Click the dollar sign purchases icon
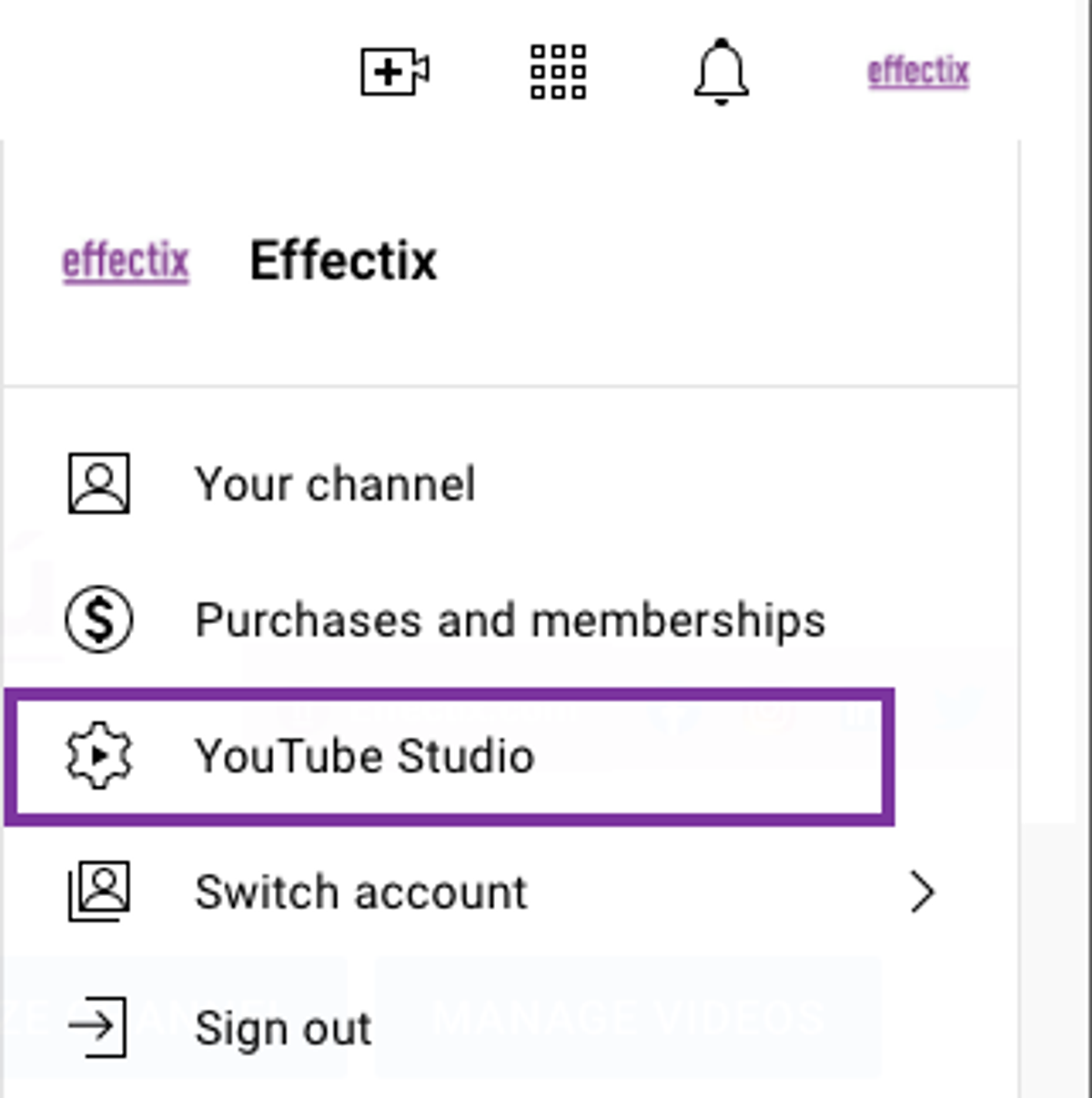The image size is (1092, 1098). pos(99,620)
